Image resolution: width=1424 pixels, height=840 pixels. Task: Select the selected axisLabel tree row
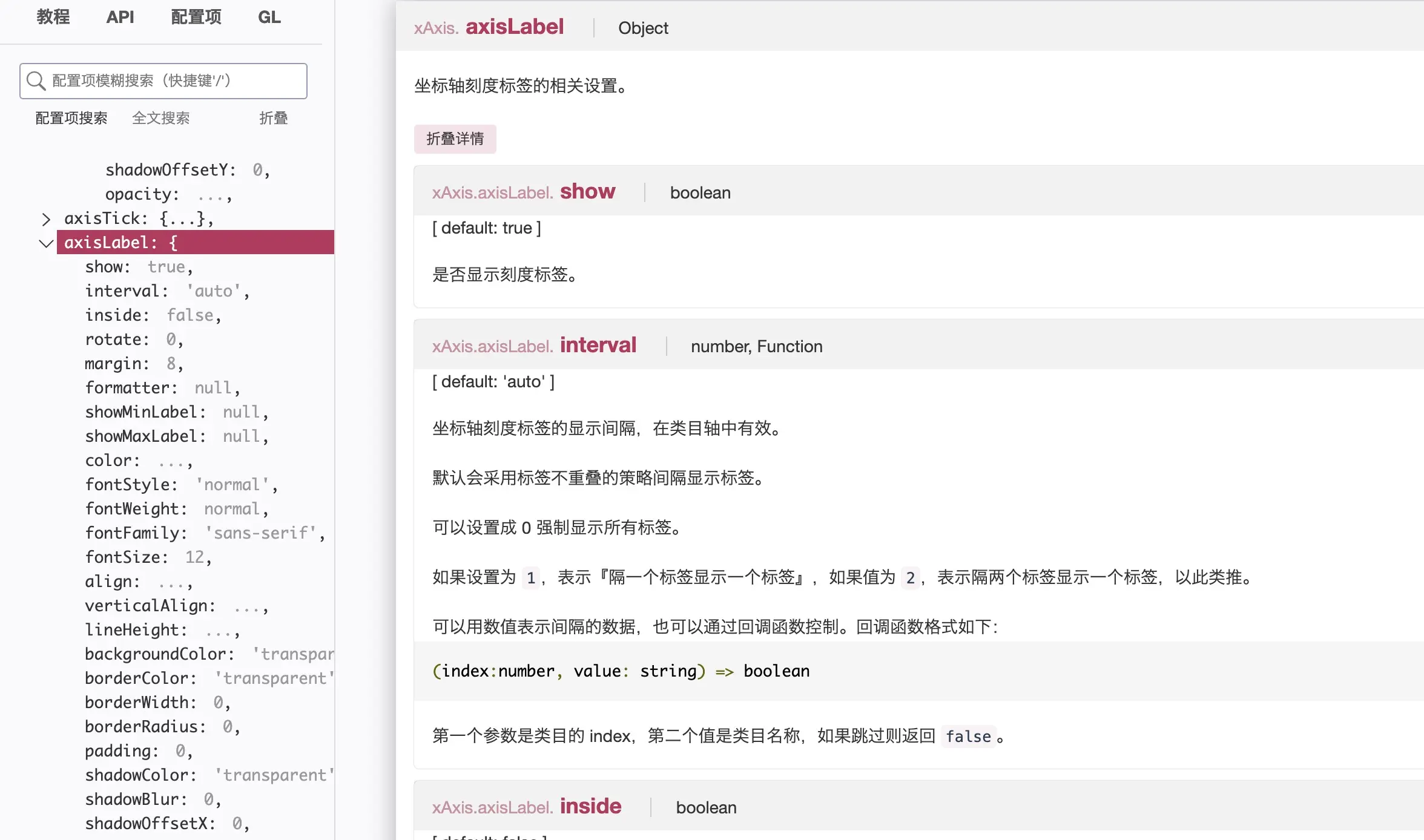tap(195, 243)
